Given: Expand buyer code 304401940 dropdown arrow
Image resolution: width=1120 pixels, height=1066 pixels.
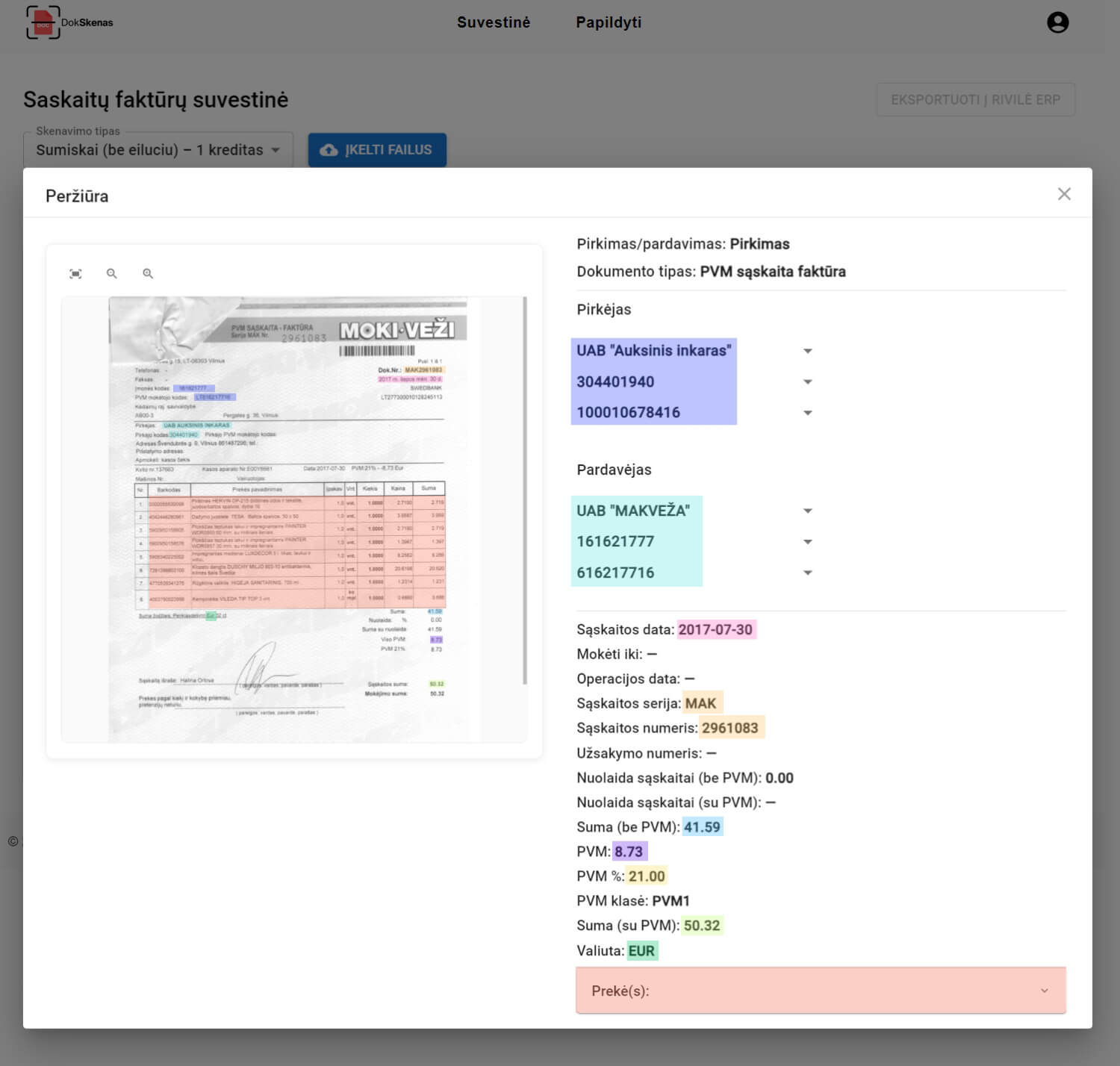Looking at the screenshot, I should [807, 382].
